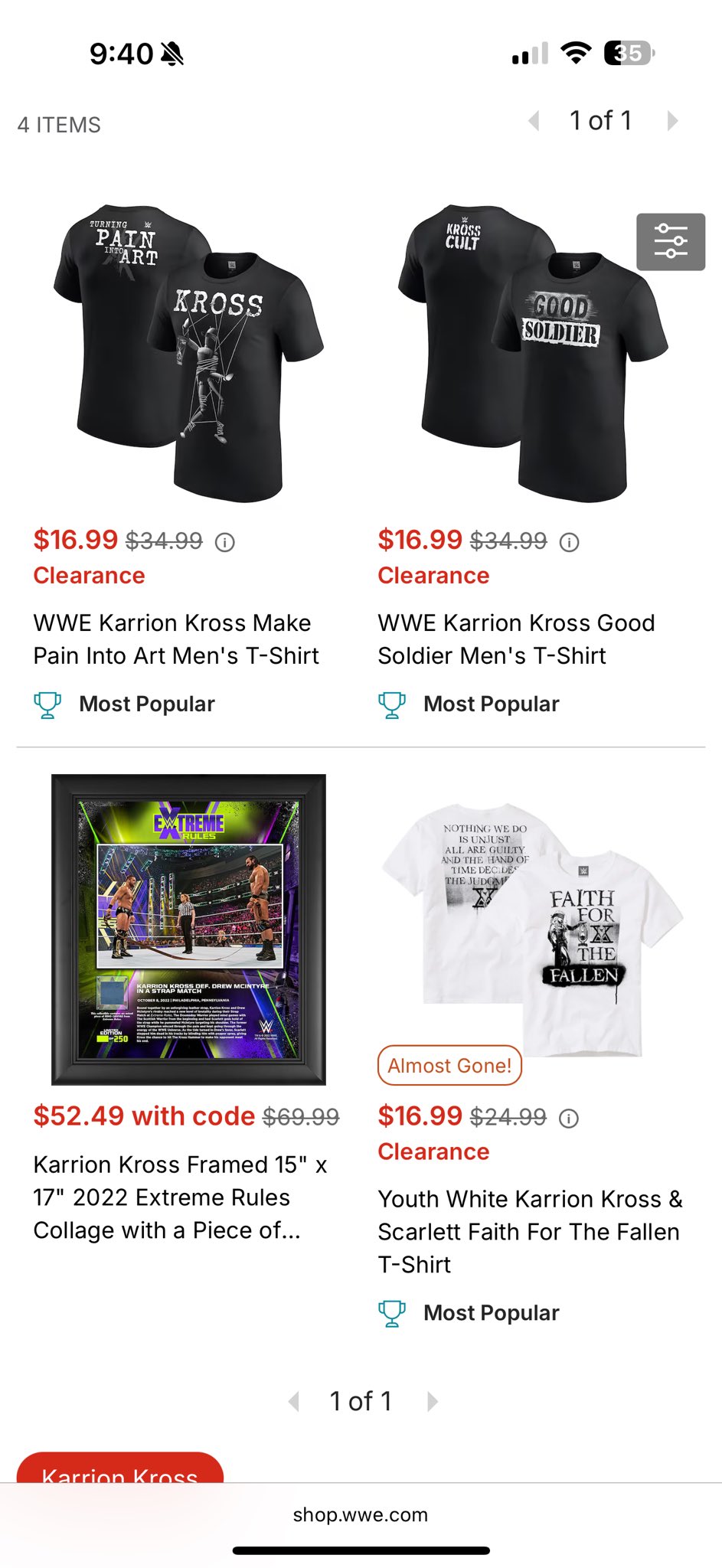Go to previous page with top left arrow
Image resolution: width=722 pixels, height=1568 pixels.
point(534,121)
